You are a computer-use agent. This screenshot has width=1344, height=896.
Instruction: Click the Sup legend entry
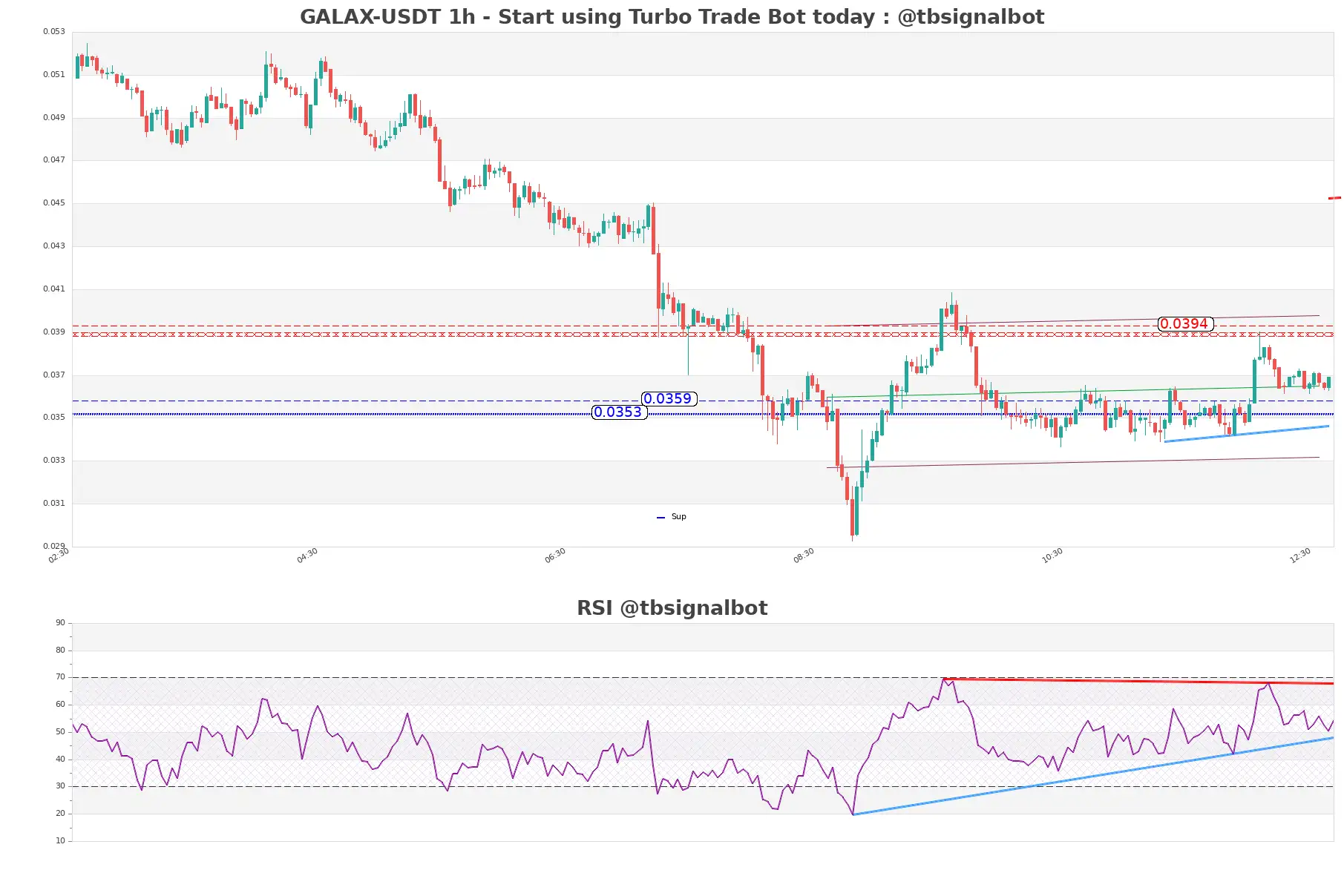672,517
